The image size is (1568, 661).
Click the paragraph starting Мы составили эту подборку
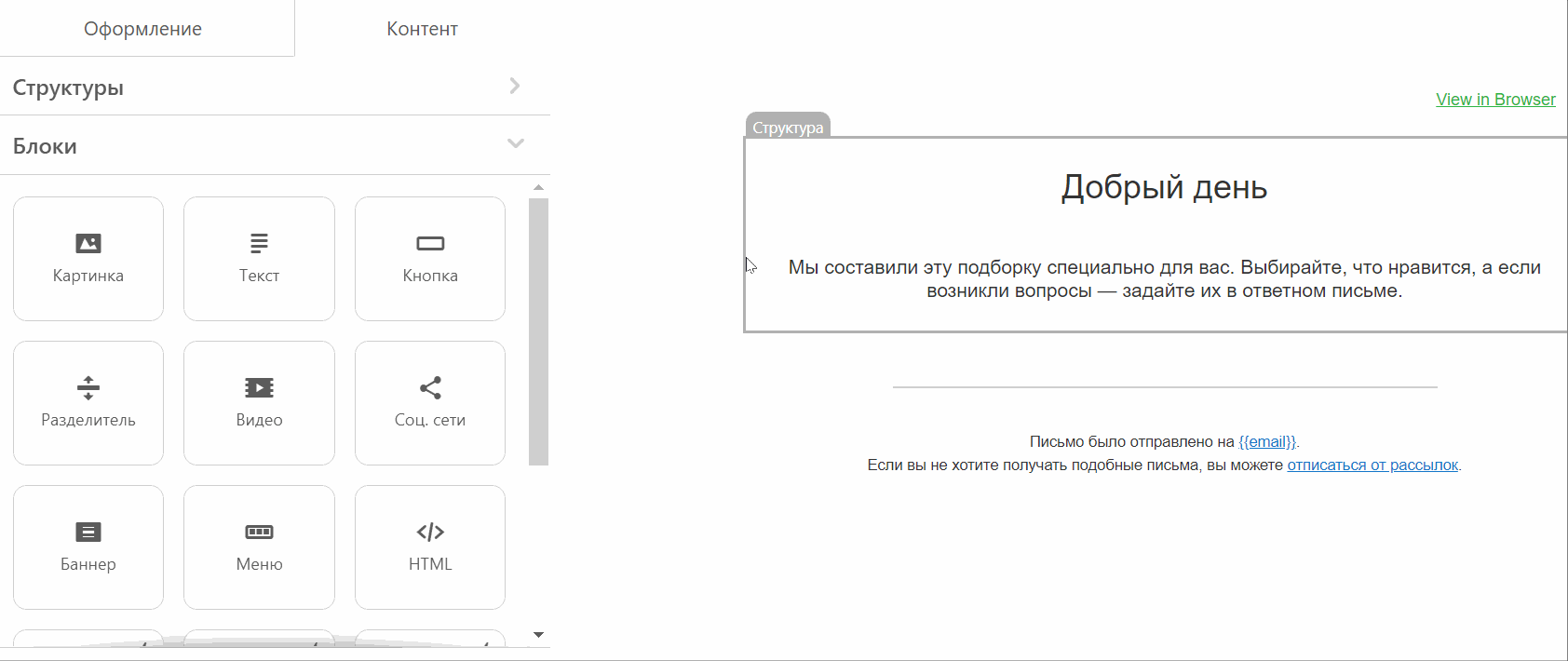1164,279
